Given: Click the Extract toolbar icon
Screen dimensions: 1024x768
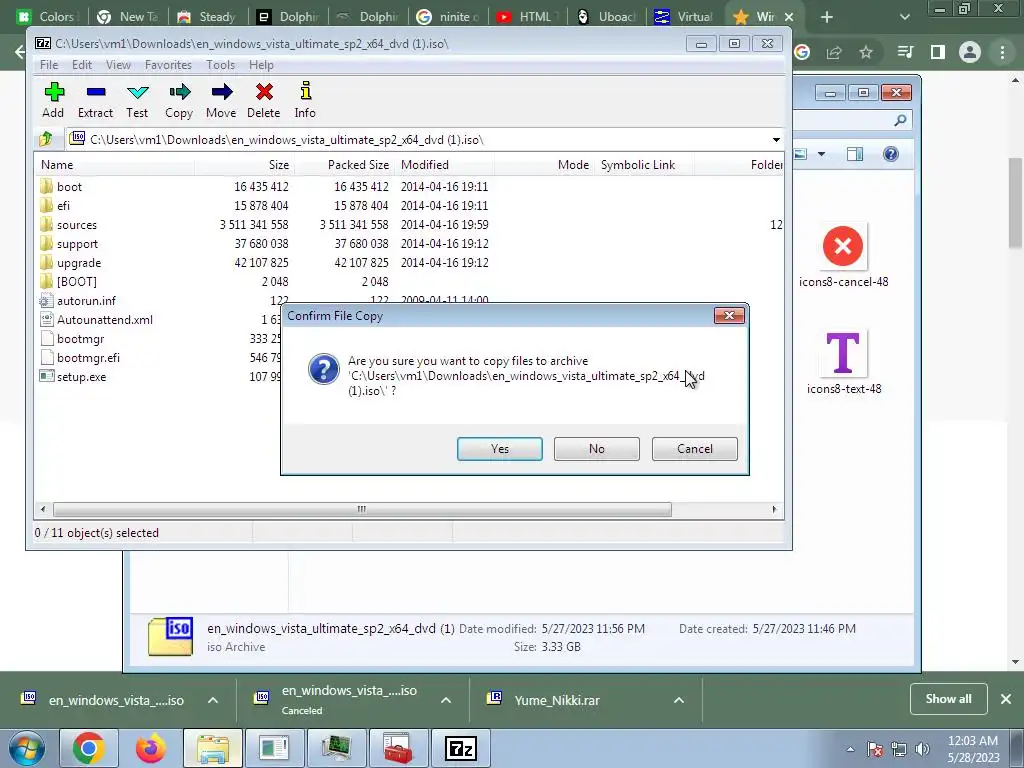Looking at the screenshot, I should click(95, 100).
